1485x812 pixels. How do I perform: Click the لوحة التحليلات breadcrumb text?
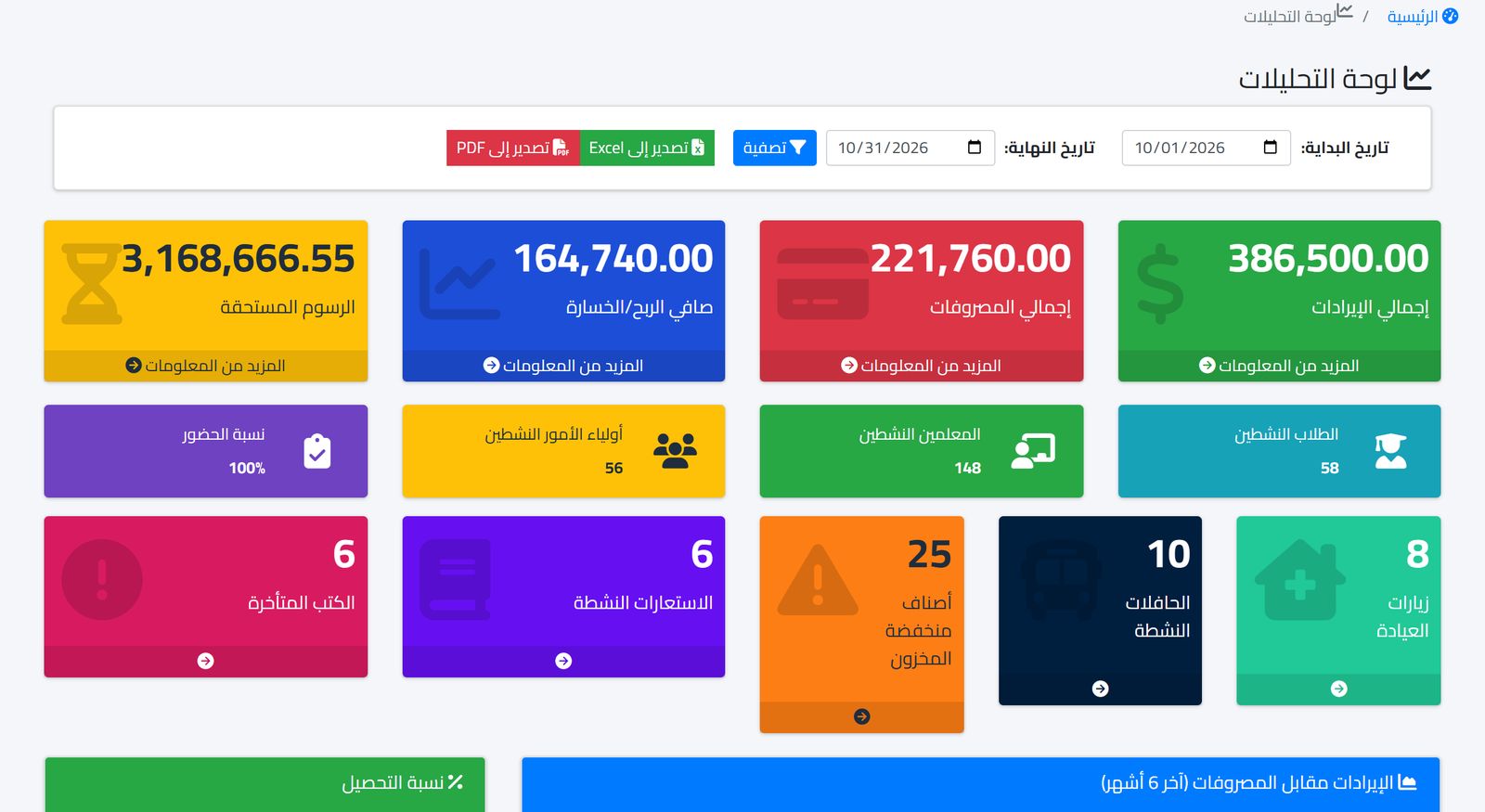(1288, 17)
